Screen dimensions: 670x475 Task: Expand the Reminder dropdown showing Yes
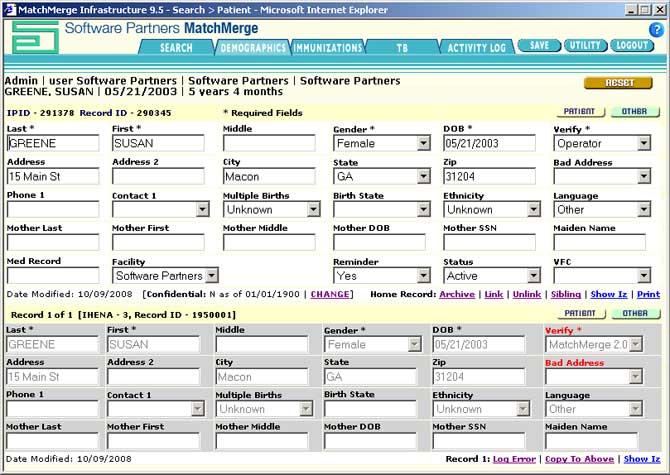tap(423, 276)
